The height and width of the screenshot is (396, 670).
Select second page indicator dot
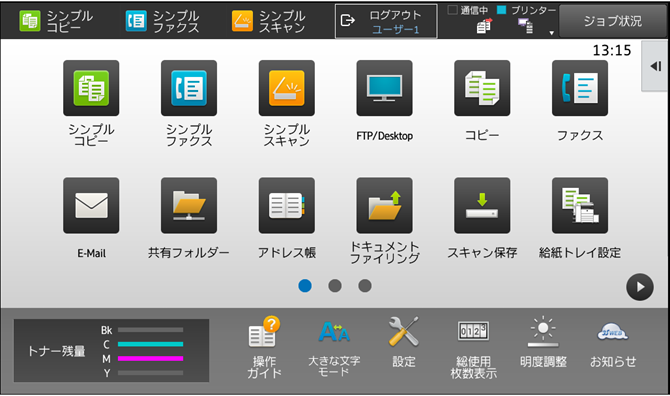[x=335, y=286]
